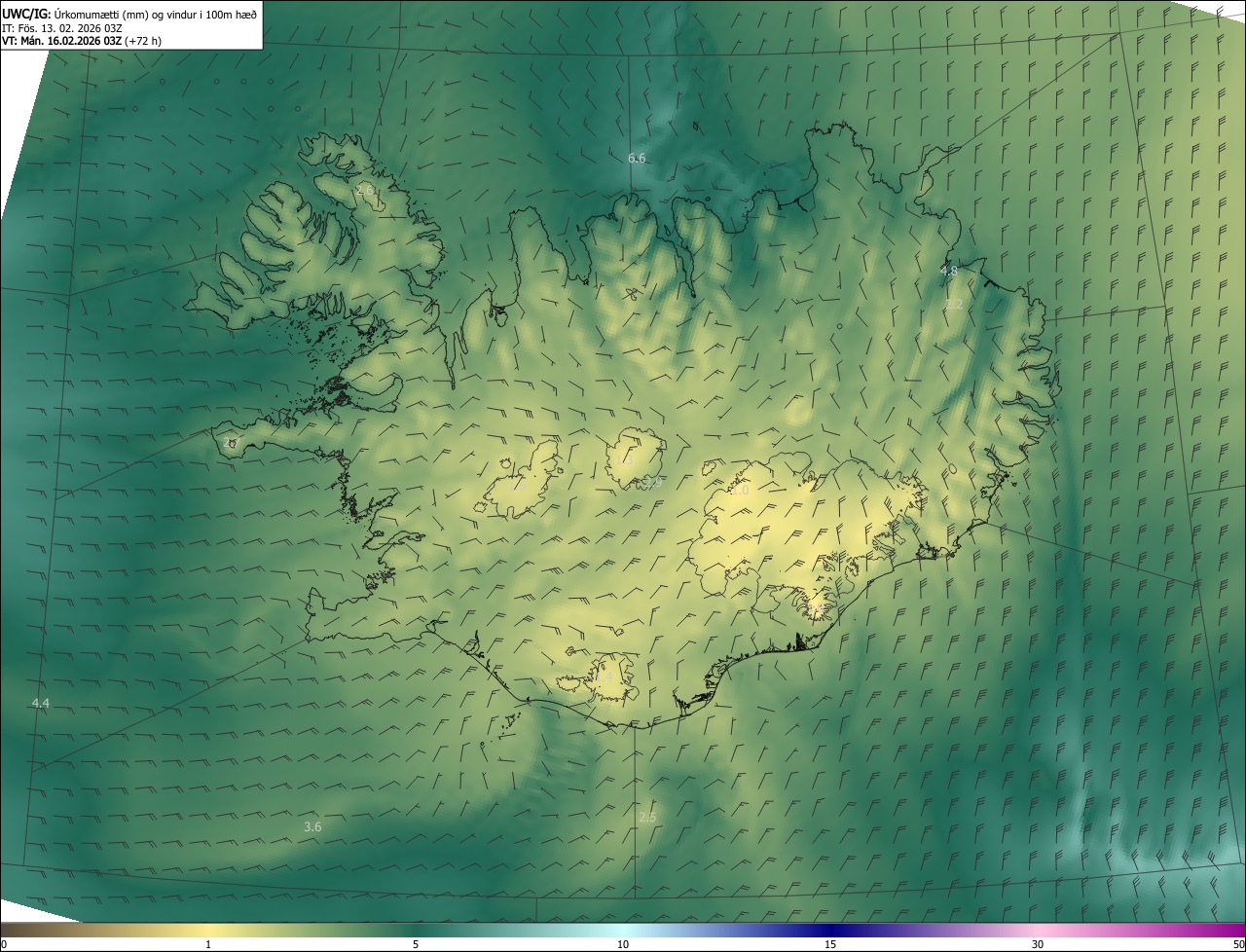Click the 1.0 value label on Vatnajökull

740,491
